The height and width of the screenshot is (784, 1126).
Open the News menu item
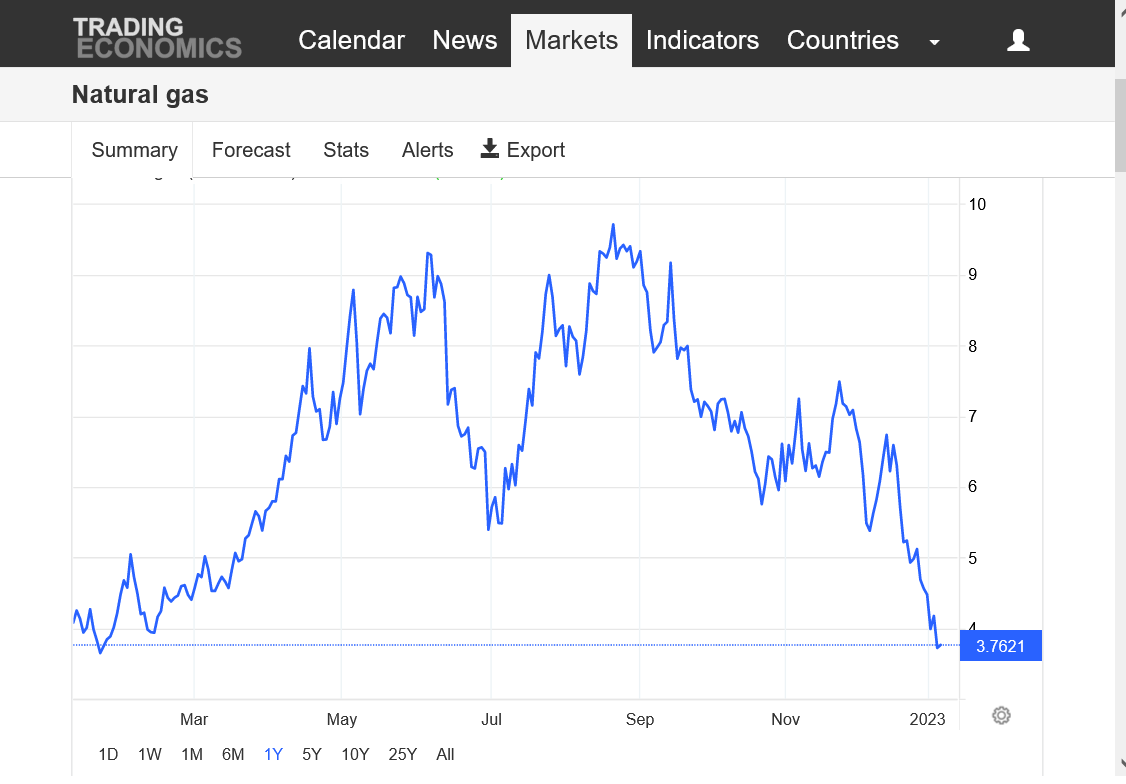[465, 40]
